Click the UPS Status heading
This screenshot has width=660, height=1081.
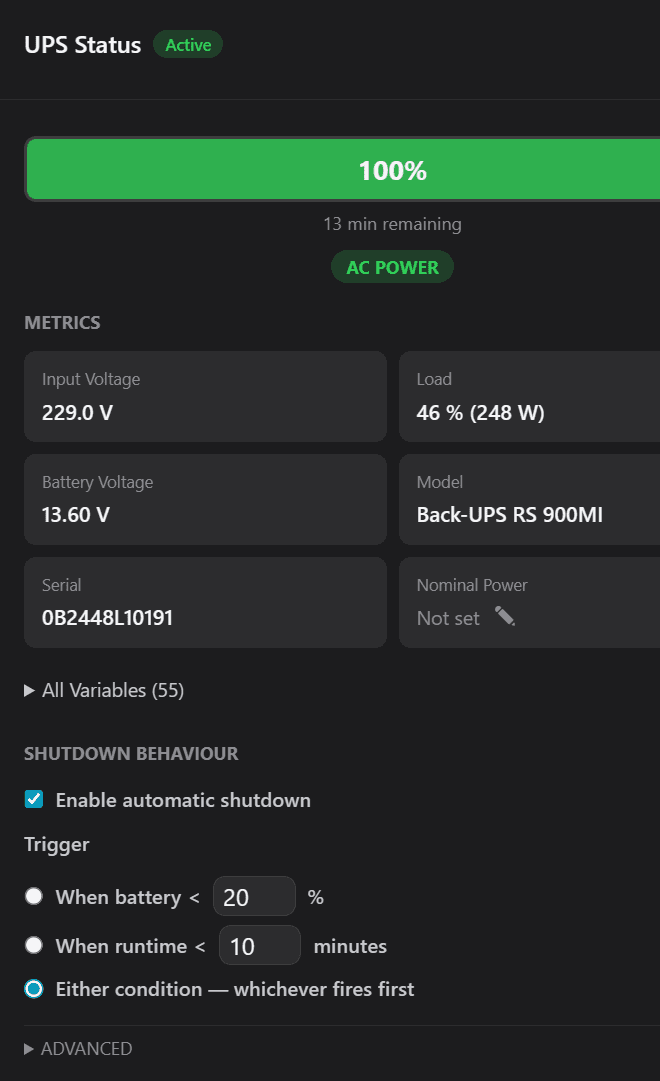click(x=82, y=45)
